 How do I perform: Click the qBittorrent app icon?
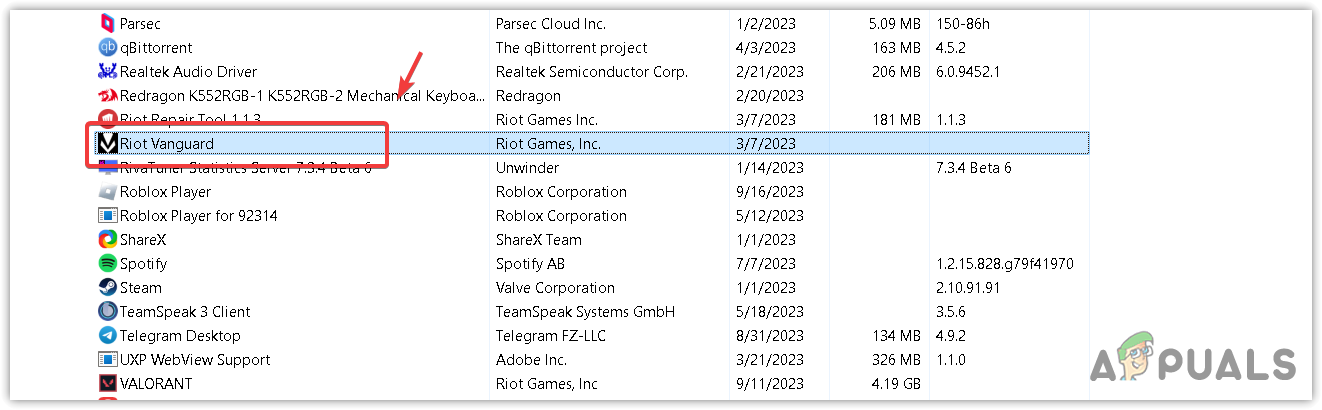(x=107, y=47)
